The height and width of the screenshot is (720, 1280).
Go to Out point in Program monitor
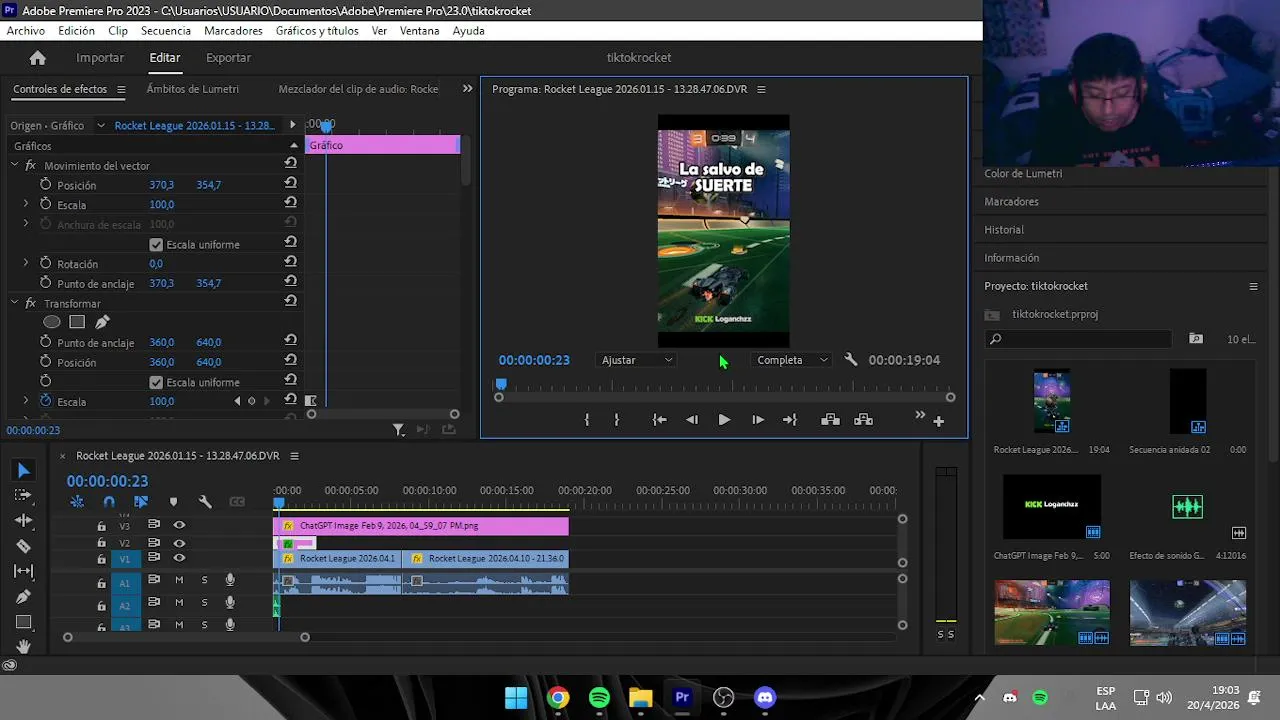point(790,420)
